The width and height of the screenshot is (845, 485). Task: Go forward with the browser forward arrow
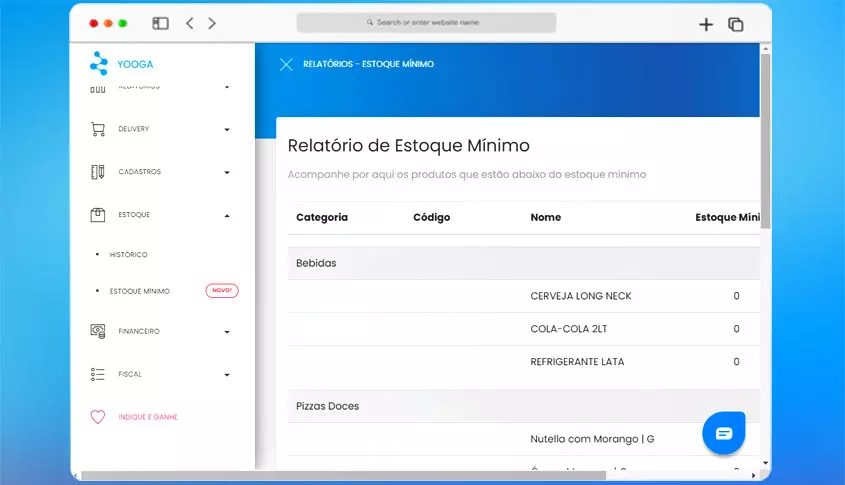pos(212,23)
